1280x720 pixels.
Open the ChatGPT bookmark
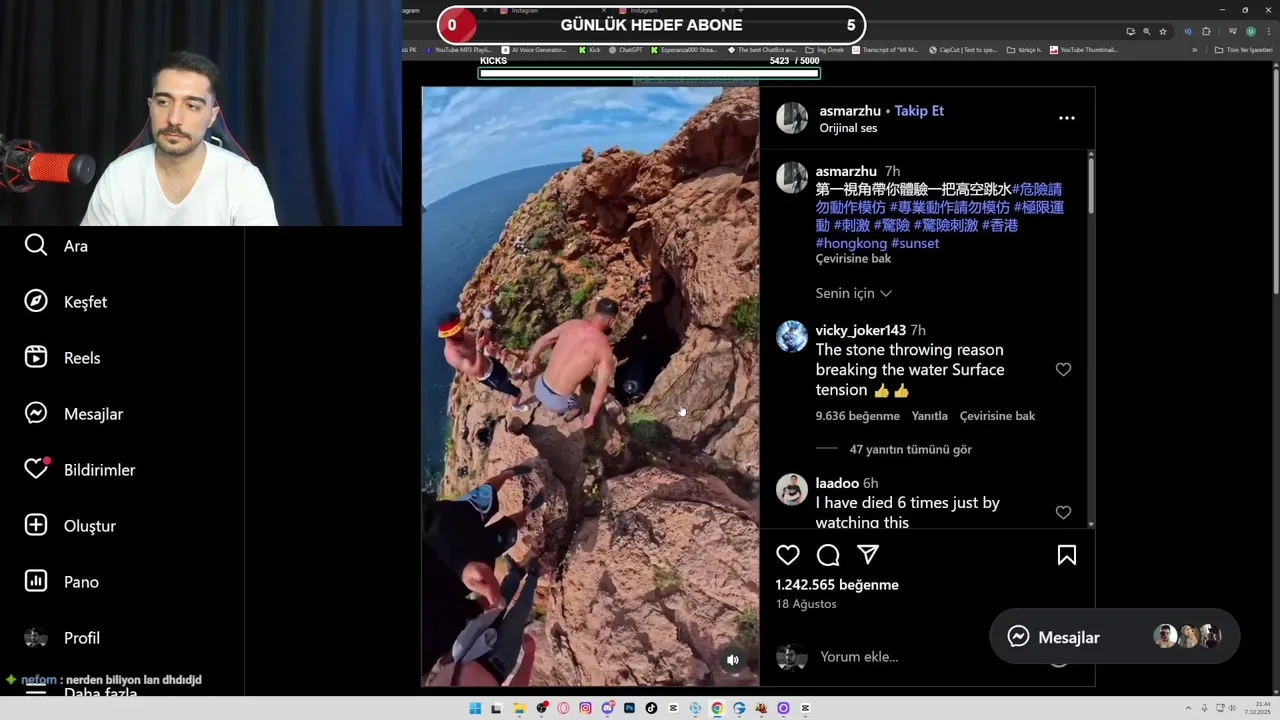click(x=626, y=49)
